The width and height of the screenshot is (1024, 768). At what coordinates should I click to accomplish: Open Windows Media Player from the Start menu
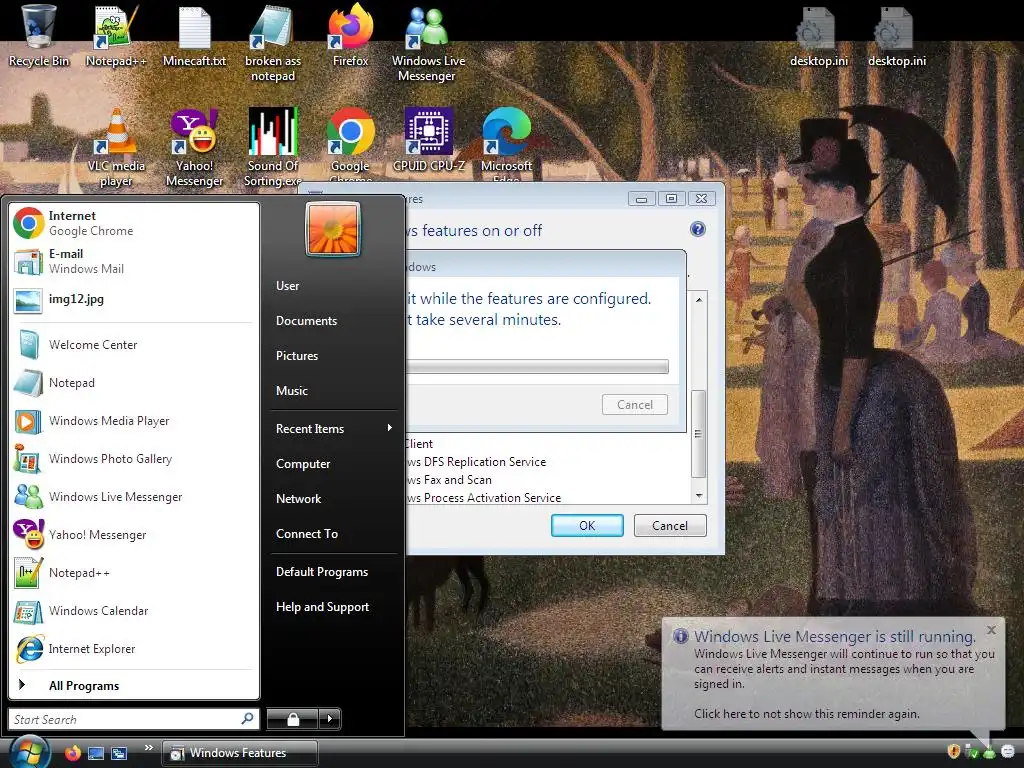tap(134, 421)
